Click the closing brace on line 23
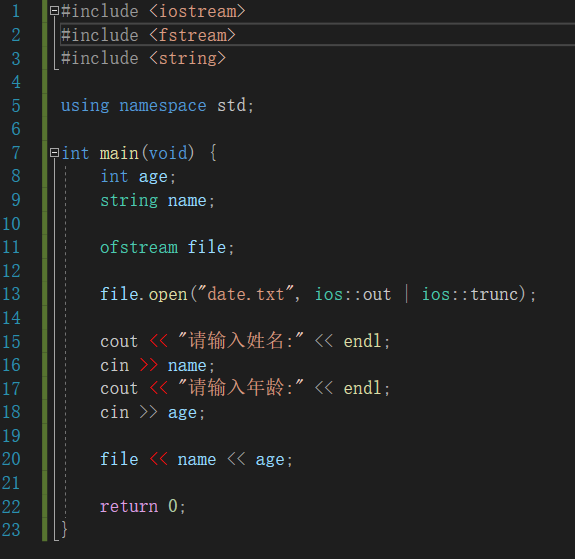Viewport: 575px width, 559px height. point(65,530)
